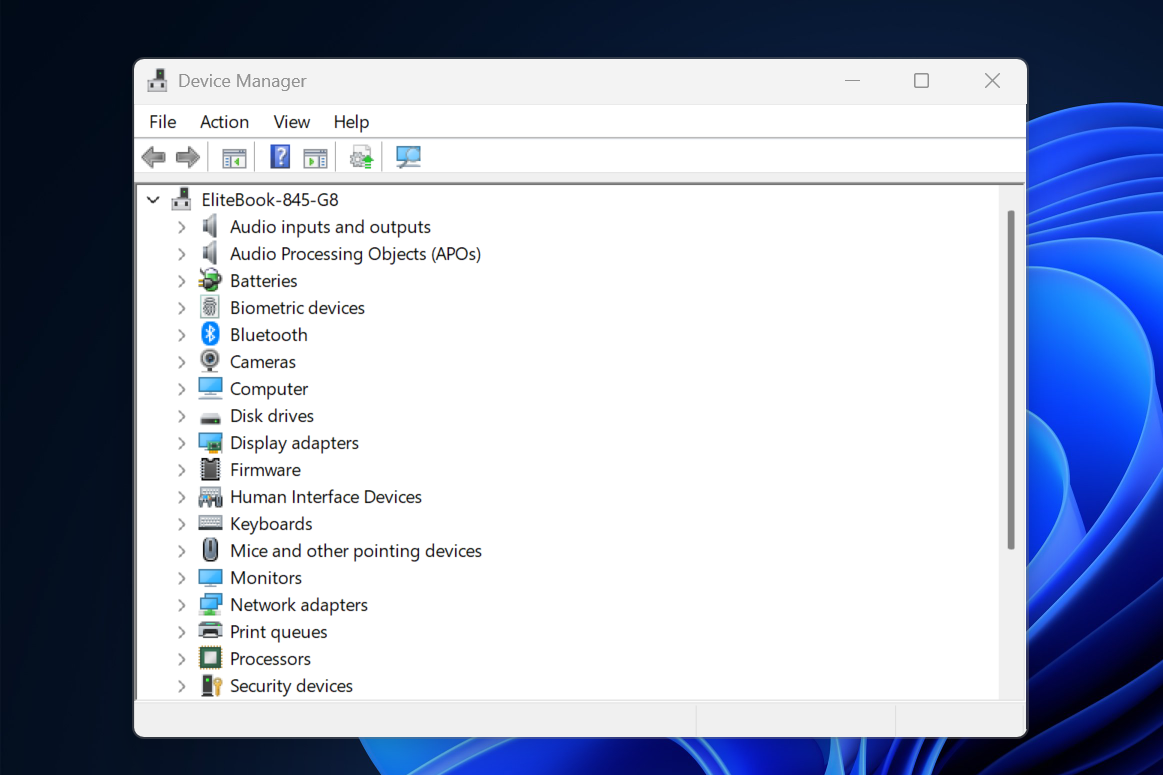The width and height of the screenshot is (1163, 775).
Task: Open the Help menu
Action: 351,122
